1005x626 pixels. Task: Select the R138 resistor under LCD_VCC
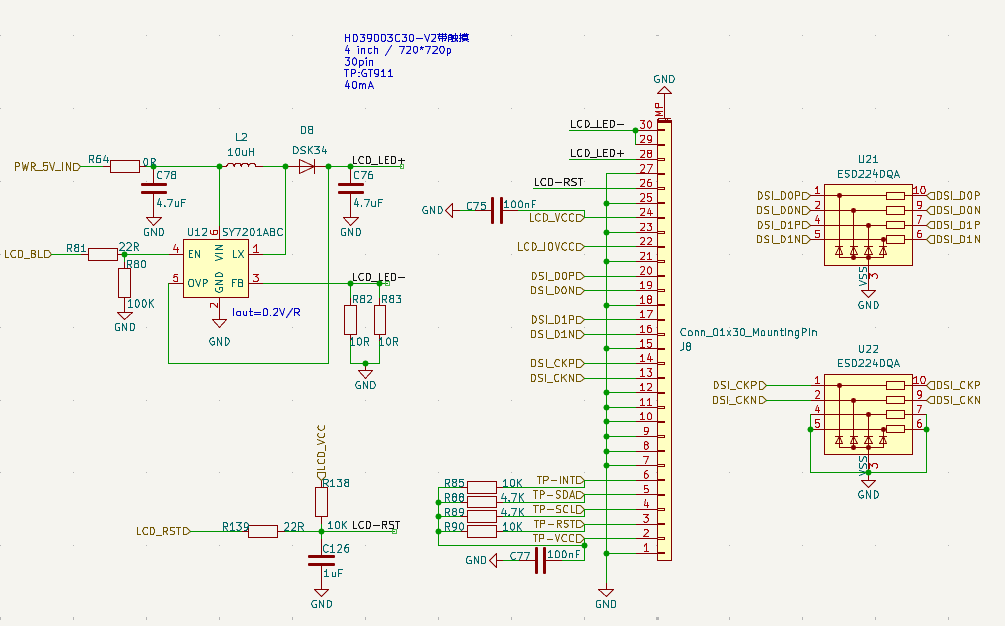point(321,500)
